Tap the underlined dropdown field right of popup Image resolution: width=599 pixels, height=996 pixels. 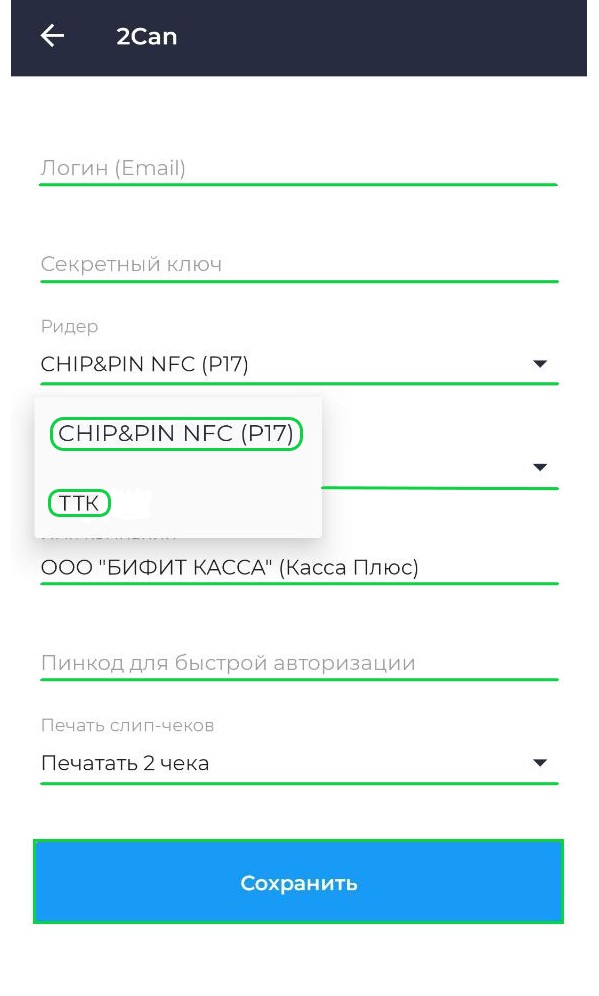pos(440,468)
